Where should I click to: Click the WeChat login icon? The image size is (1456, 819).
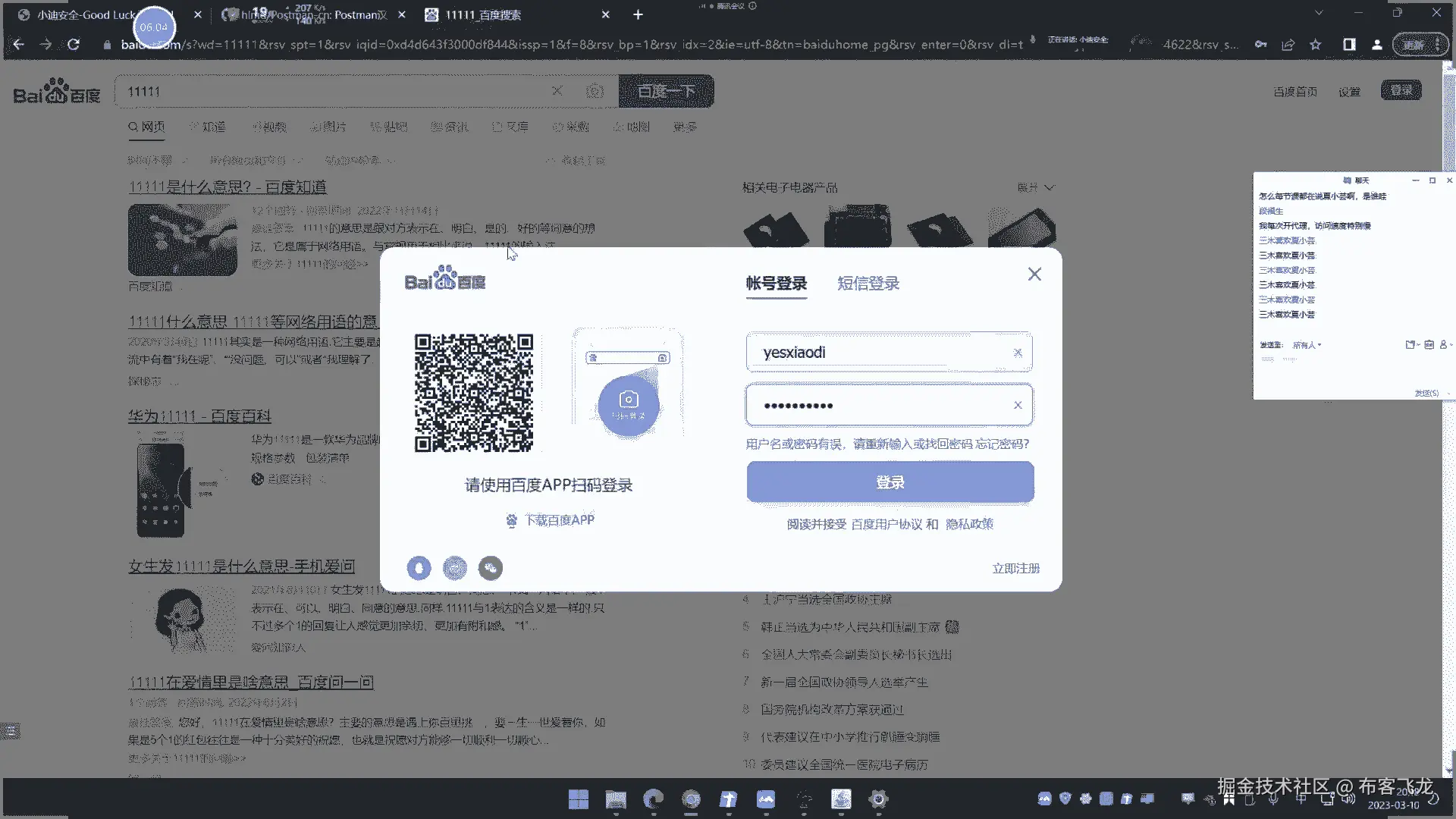(x=491, y=568)
